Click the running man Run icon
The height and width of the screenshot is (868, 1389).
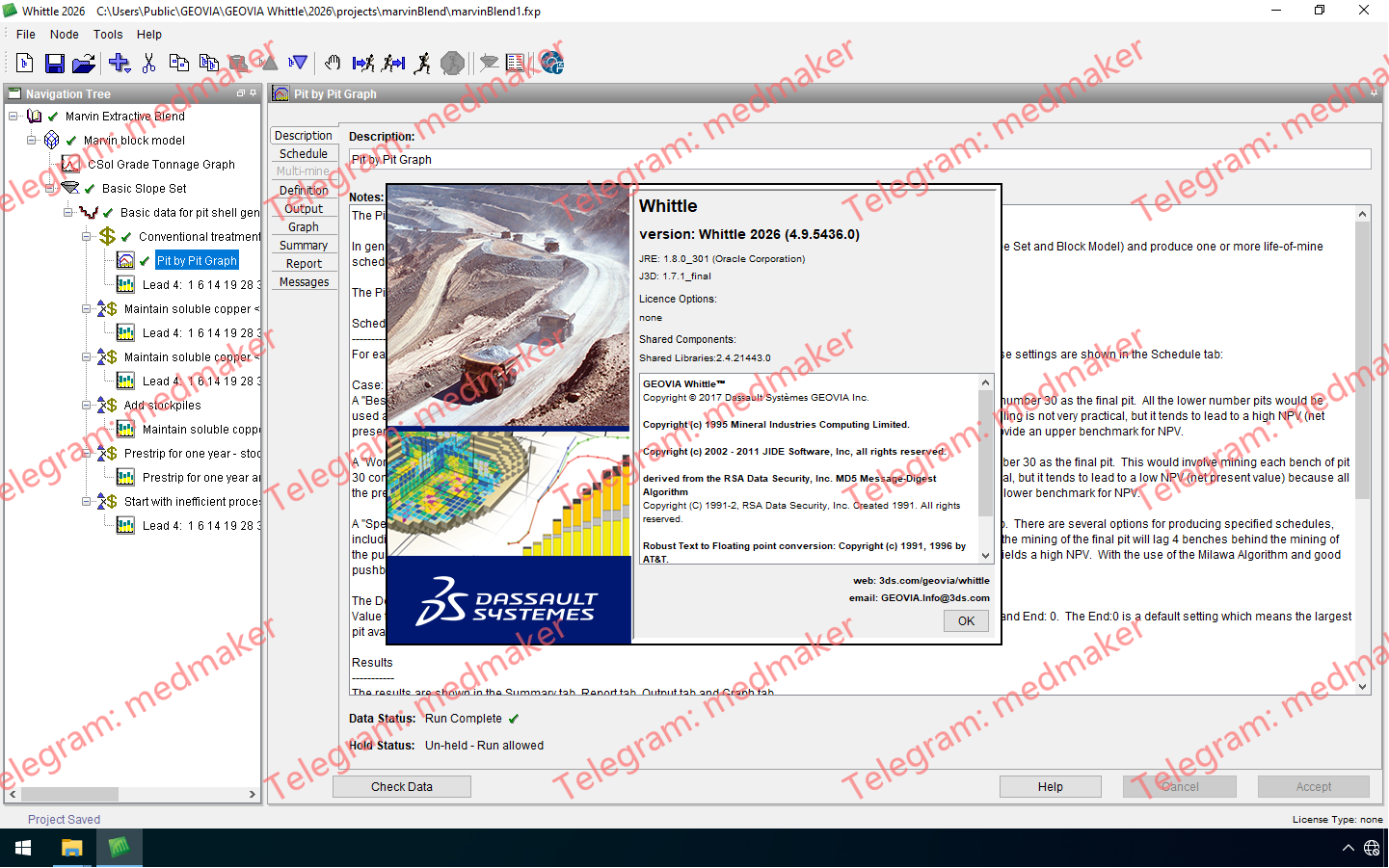422,64
